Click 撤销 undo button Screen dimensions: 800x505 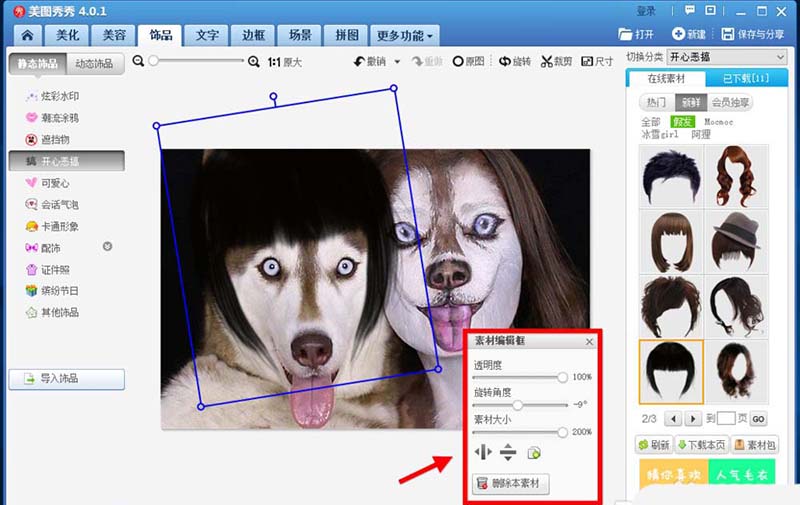[x=369, y=61]
